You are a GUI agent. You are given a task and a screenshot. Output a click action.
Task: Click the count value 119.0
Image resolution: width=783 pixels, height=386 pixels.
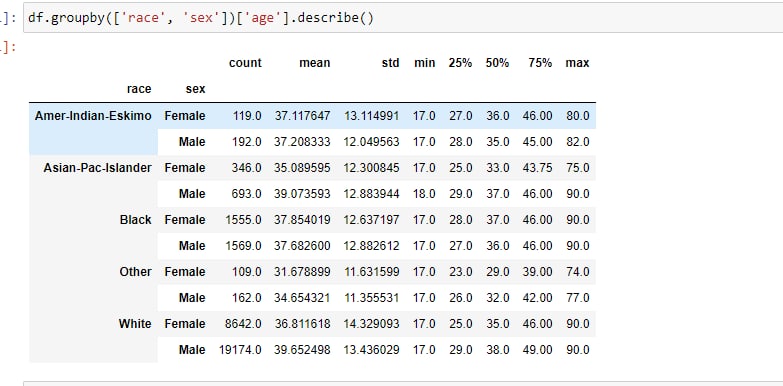[x=247, y=116]
